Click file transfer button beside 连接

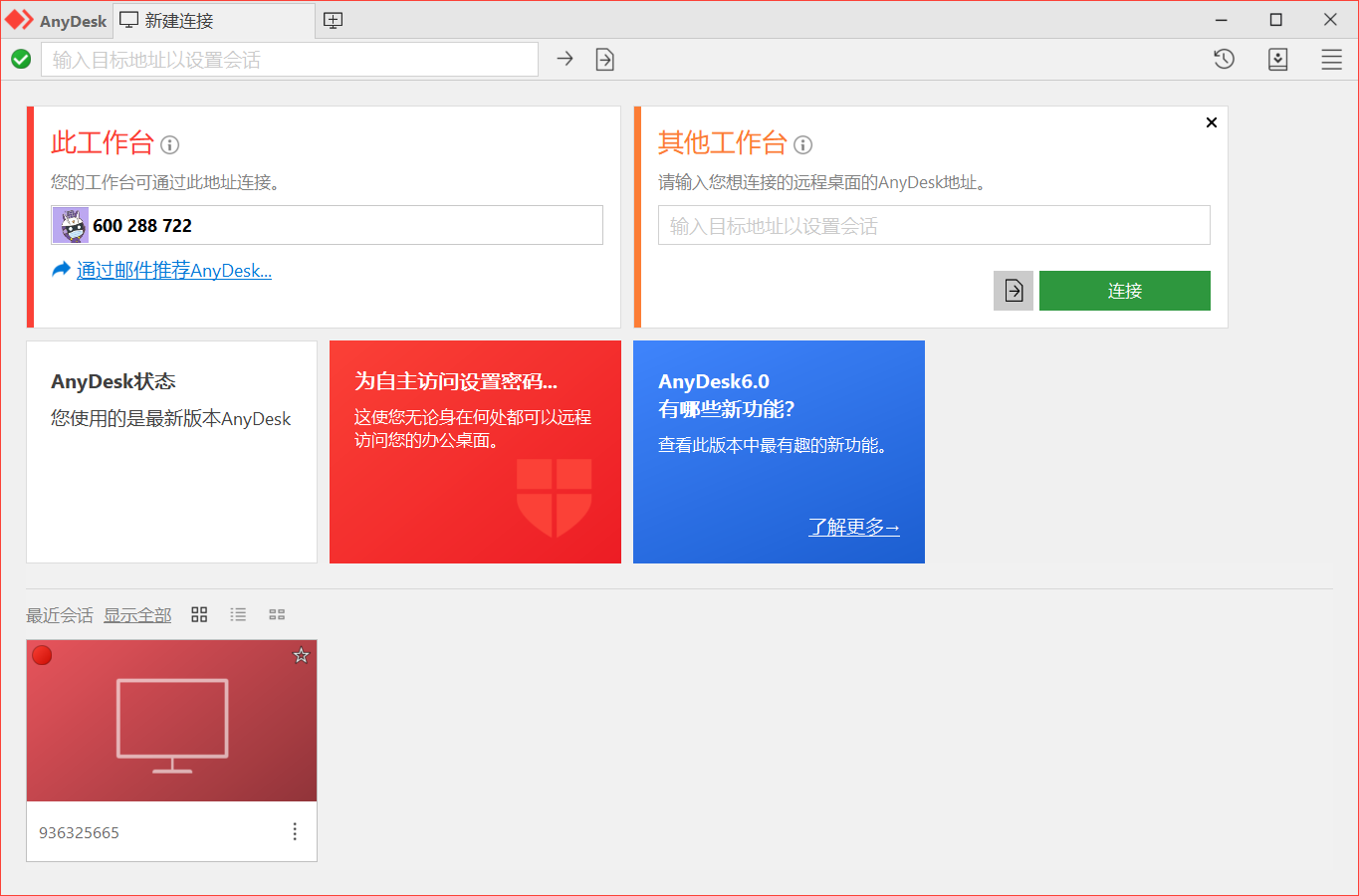click(x=1014, y=291)
